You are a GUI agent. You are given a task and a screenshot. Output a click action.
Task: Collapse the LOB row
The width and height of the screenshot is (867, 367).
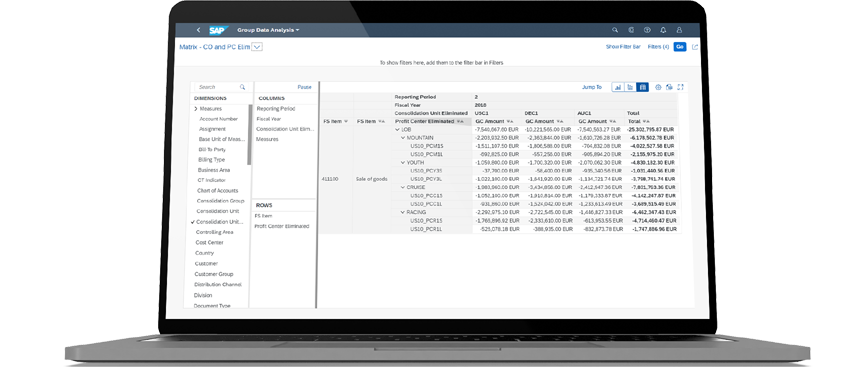398,129
